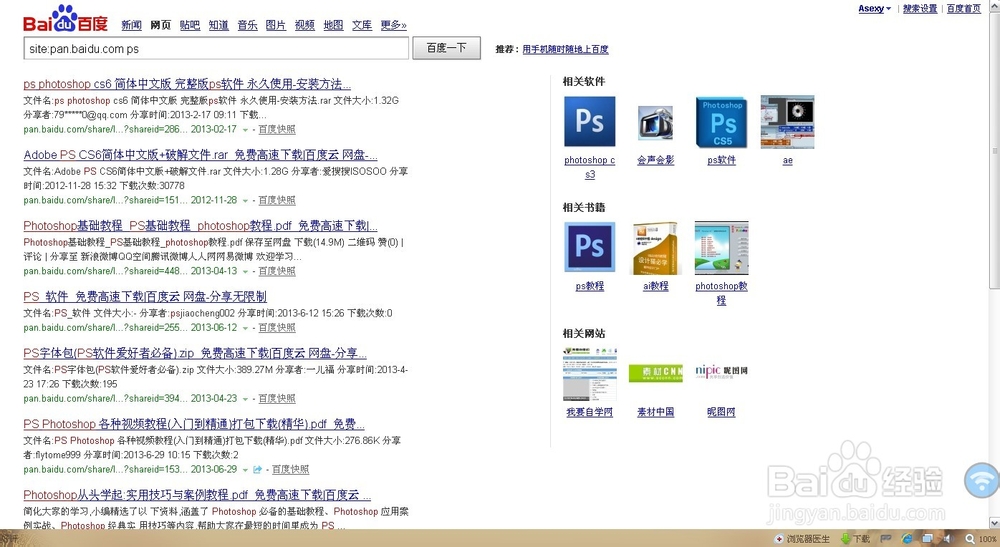Screen dimensions: 1000x547
Task: Open 浏览器医生 in status bar
Action: [x=802, y=539]
